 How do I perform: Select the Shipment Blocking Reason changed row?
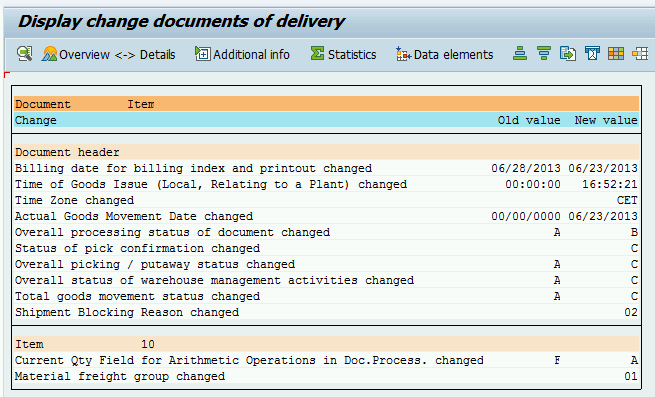click(x=326, y=312)
